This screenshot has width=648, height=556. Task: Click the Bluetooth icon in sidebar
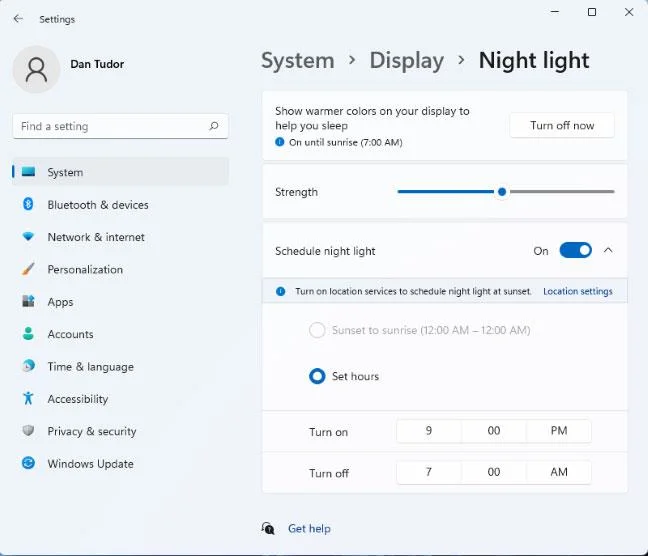28,204
